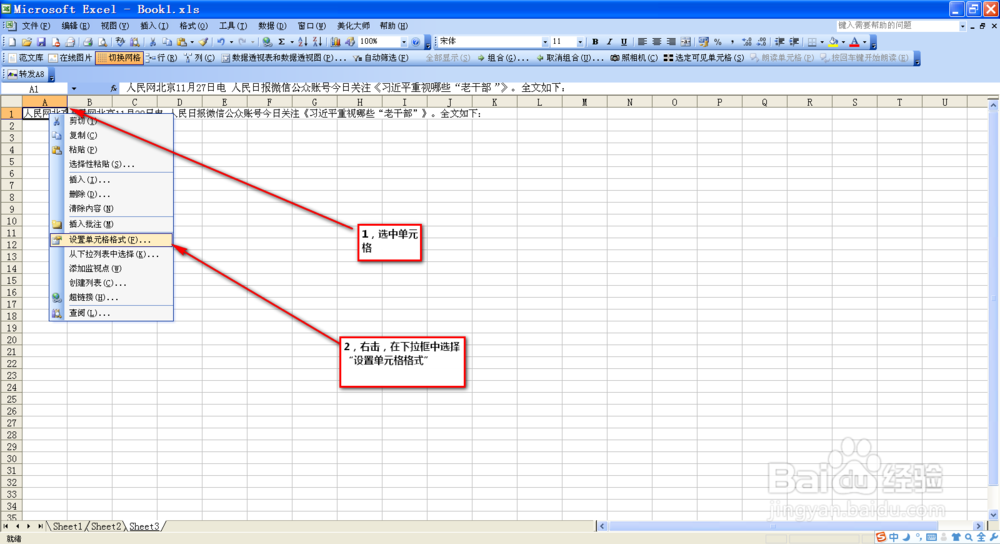Run Spelling check icon
This screenshot has width=1000, height=544.
click(120, 42)
